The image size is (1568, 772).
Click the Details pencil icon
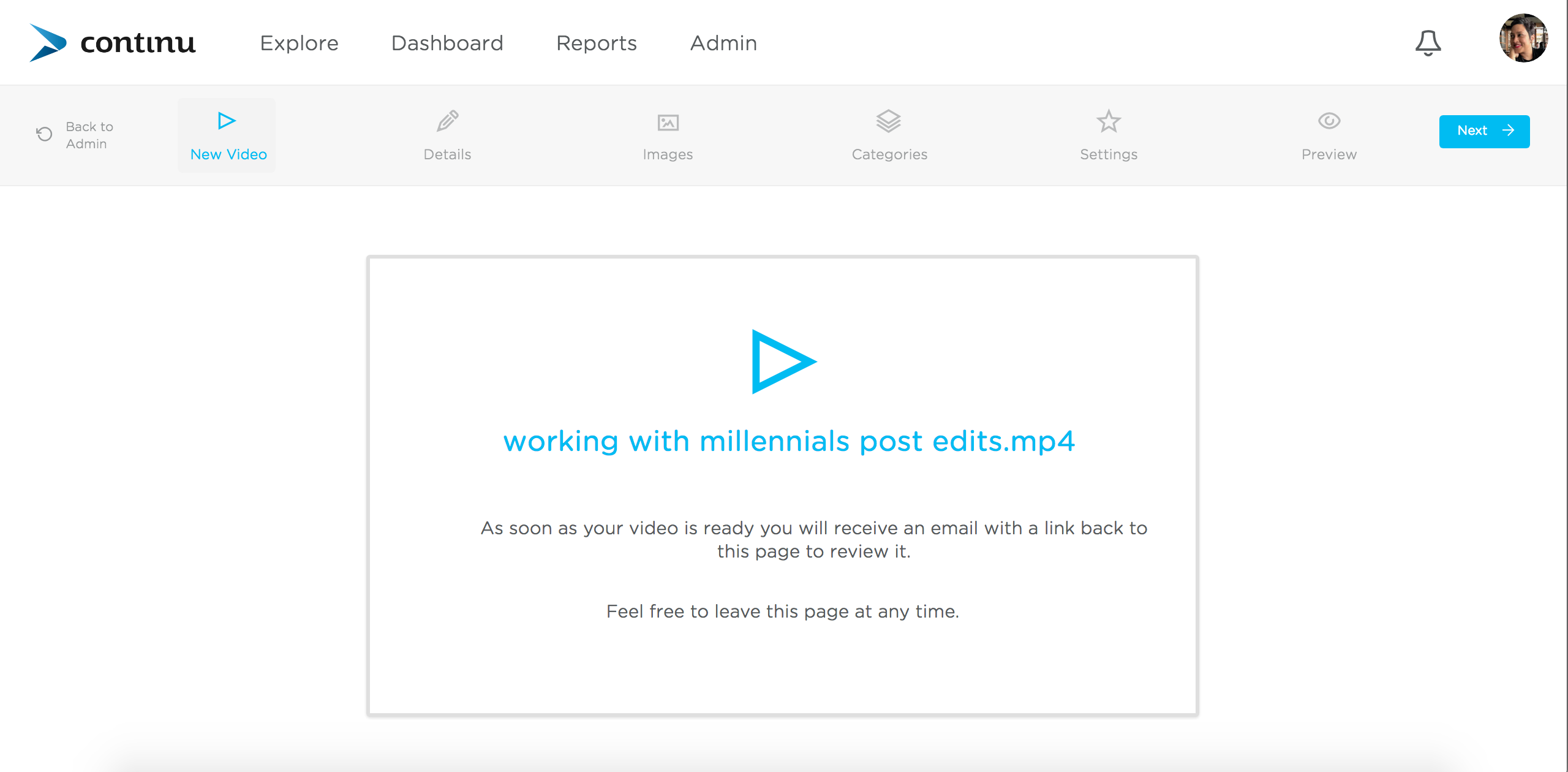click(x=447, y=121)
